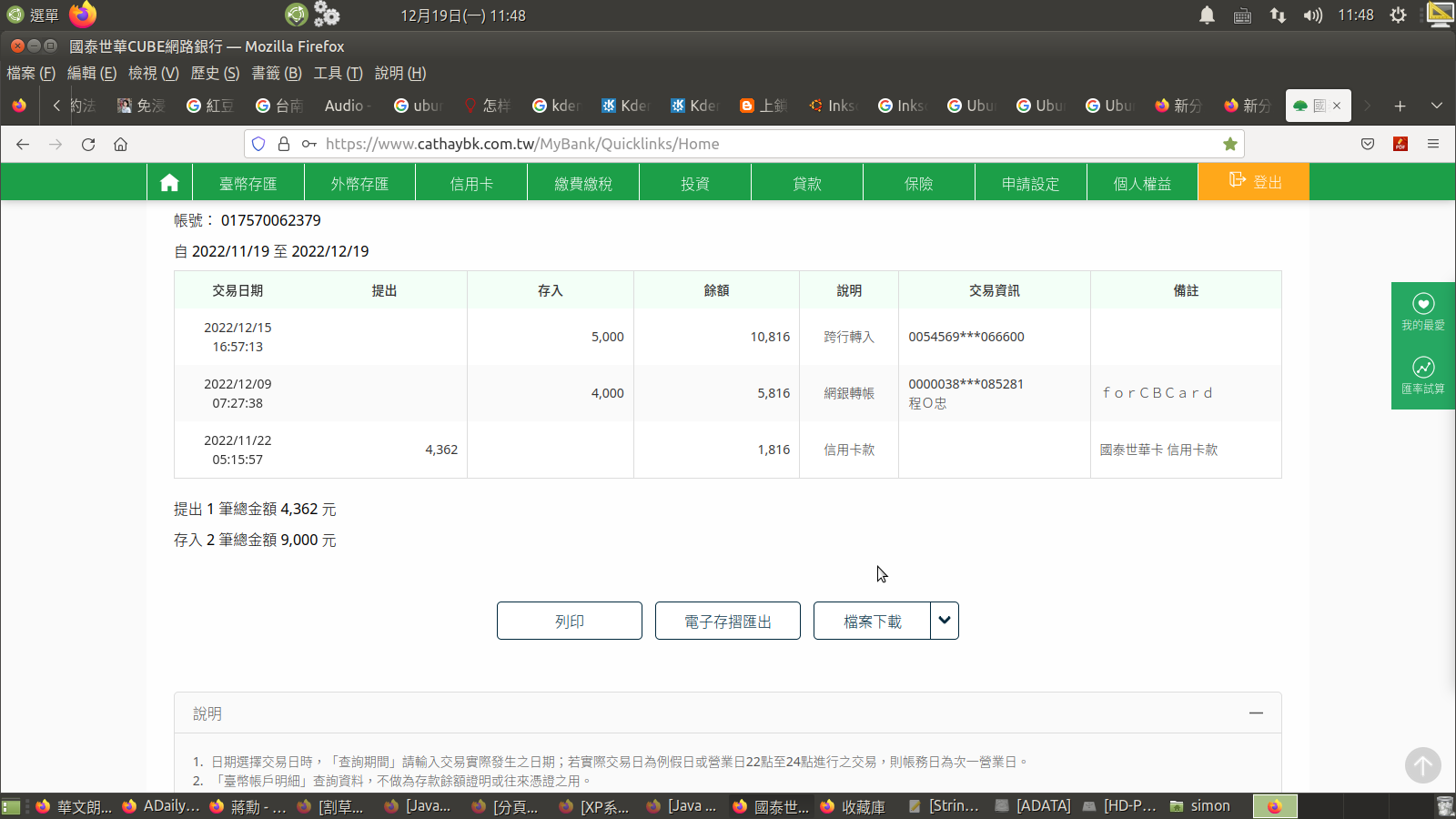The width and height of the screenshot is (1456, 819).
Task: Open the 選單 system menu
Action: (x=33, y=15)
